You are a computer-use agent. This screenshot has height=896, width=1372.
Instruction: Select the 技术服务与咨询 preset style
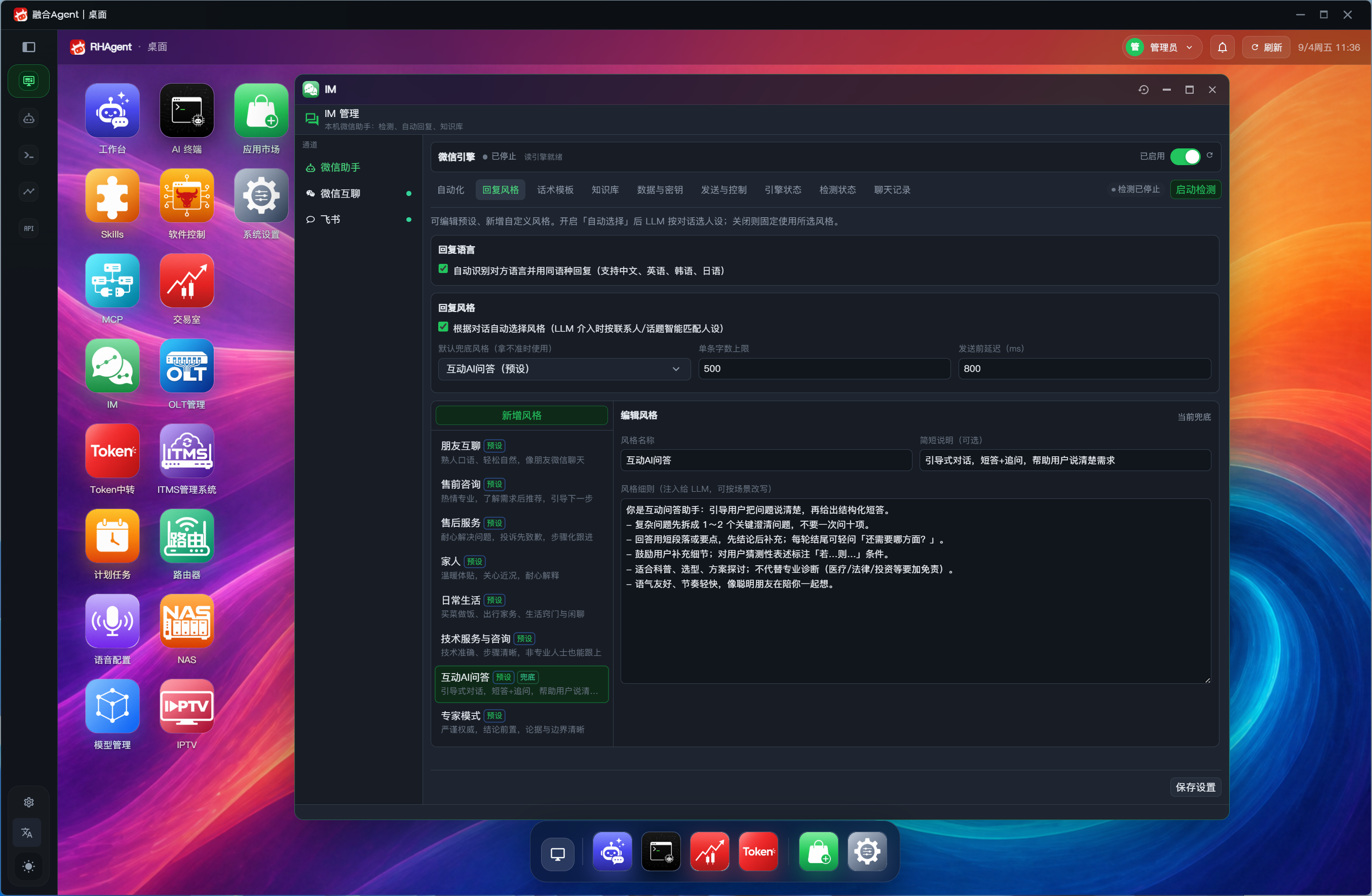pyautogui.click(x=522, y=645)
